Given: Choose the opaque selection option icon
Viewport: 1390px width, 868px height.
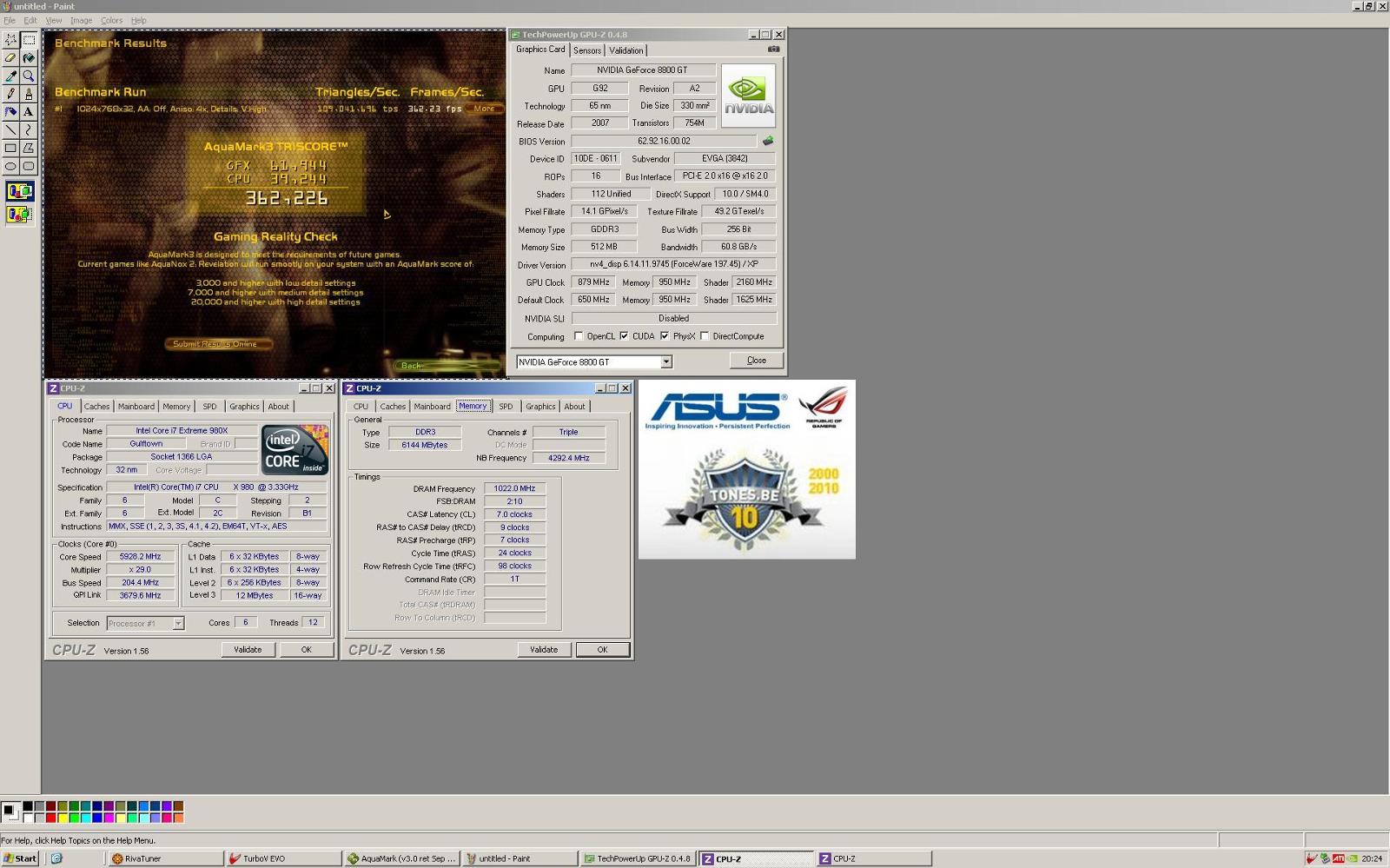Looking at the screenshot, I should pyautogui.click(x=20, y=191).
